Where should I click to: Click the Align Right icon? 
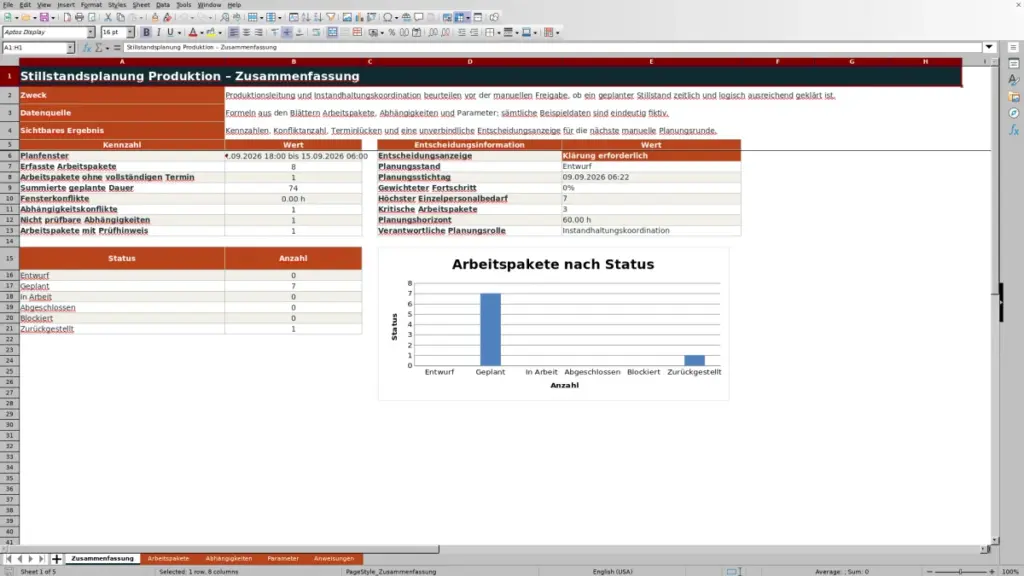pos(259,32)
